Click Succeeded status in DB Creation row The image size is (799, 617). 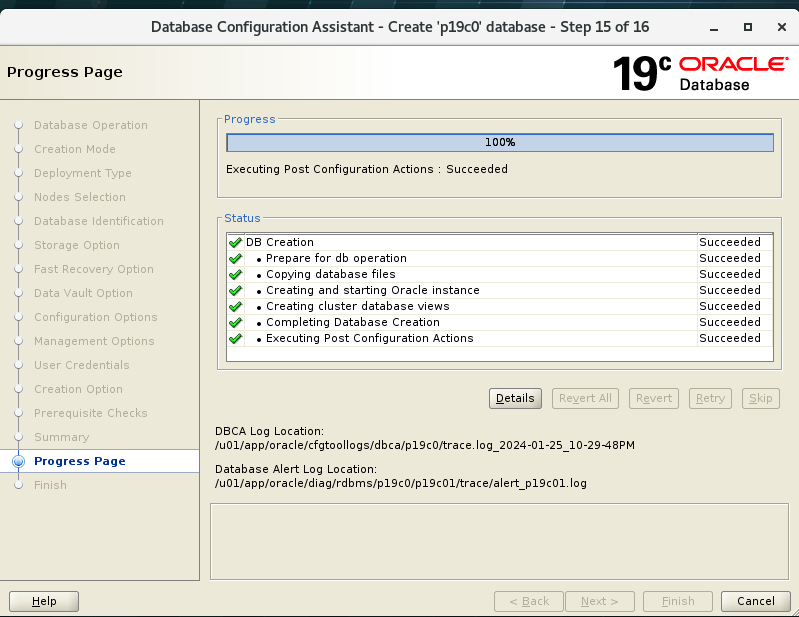click(730, 243)
